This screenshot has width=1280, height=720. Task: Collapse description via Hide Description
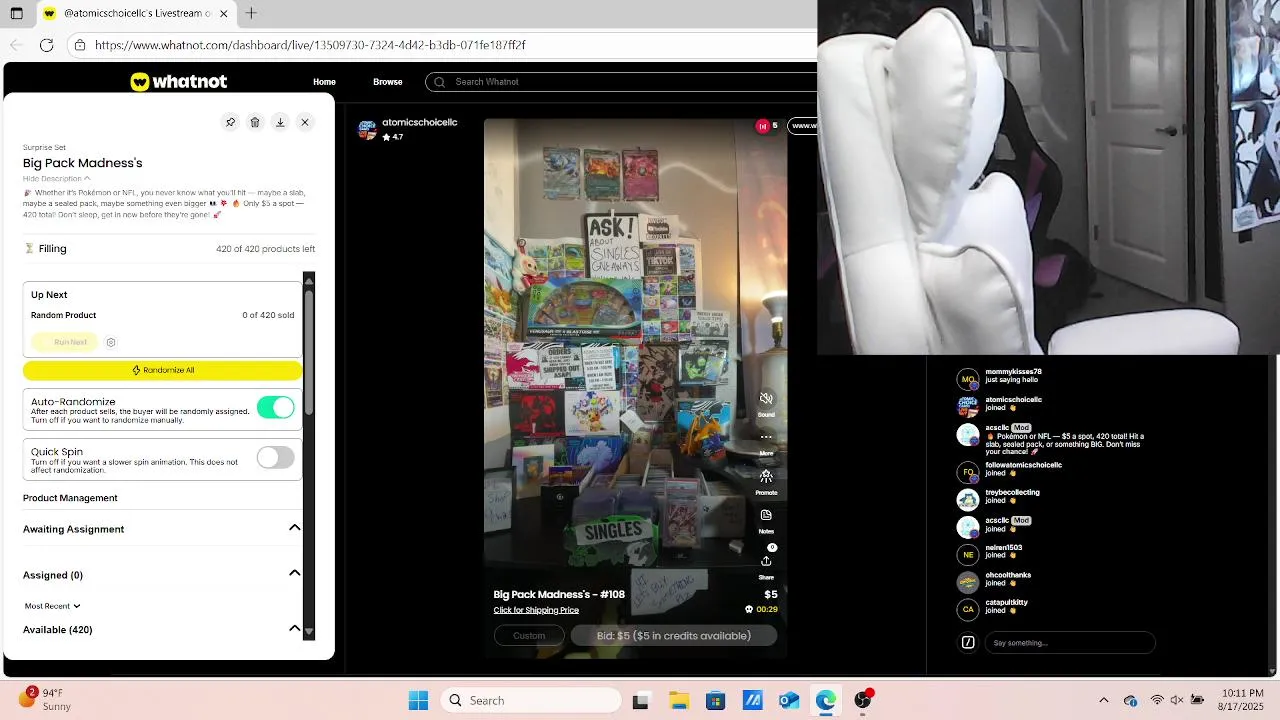pos(56,179)
